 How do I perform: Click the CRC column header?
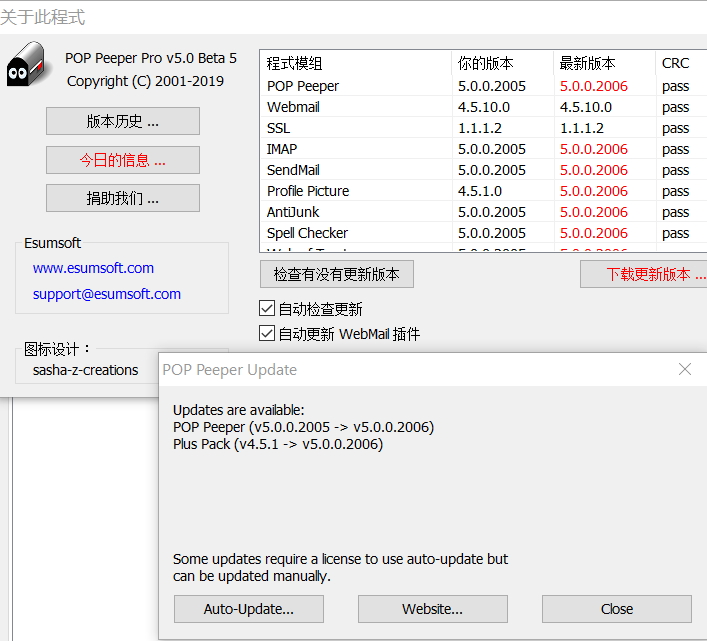[x=681, y=63]
